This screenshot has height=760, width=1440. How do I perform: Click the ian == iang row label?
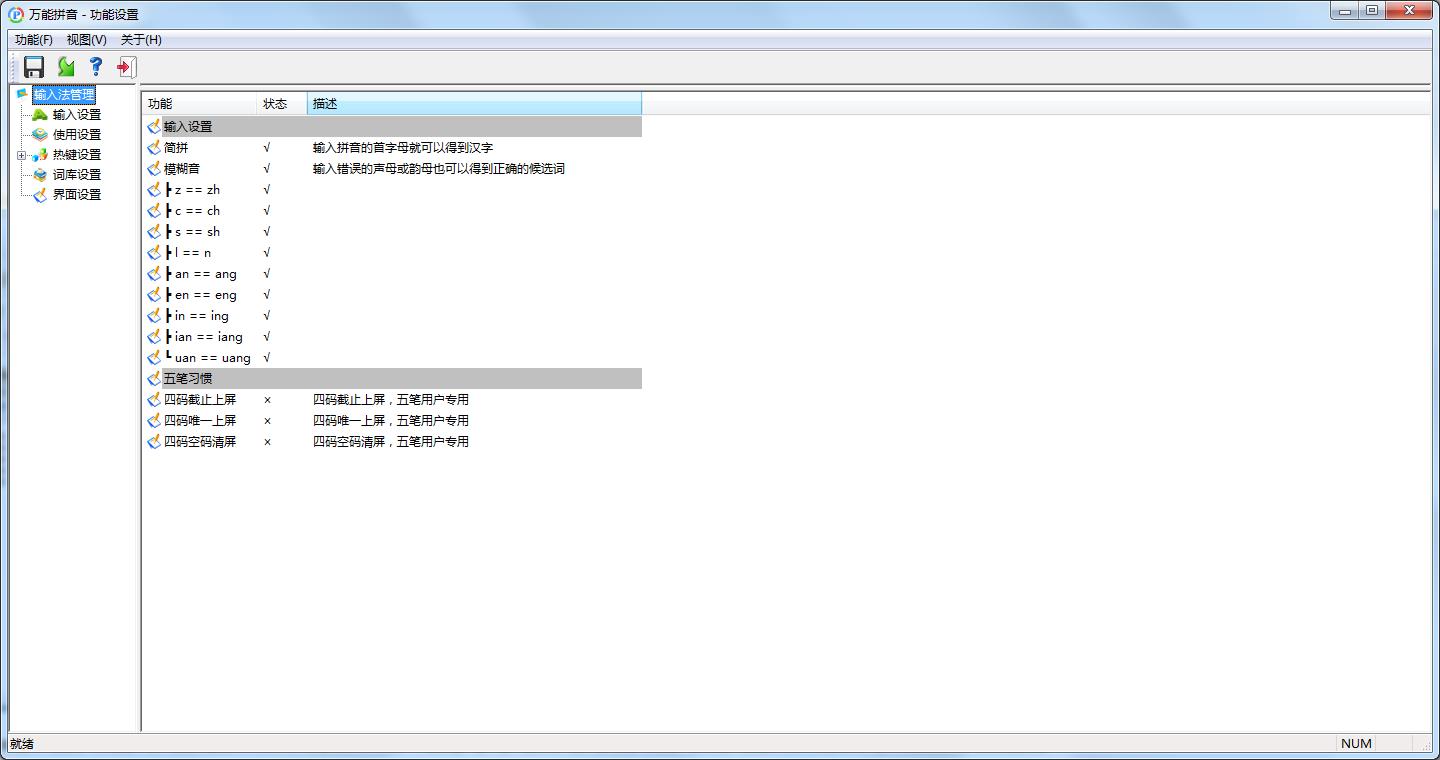pyautogui.click(x=205, y=337)
